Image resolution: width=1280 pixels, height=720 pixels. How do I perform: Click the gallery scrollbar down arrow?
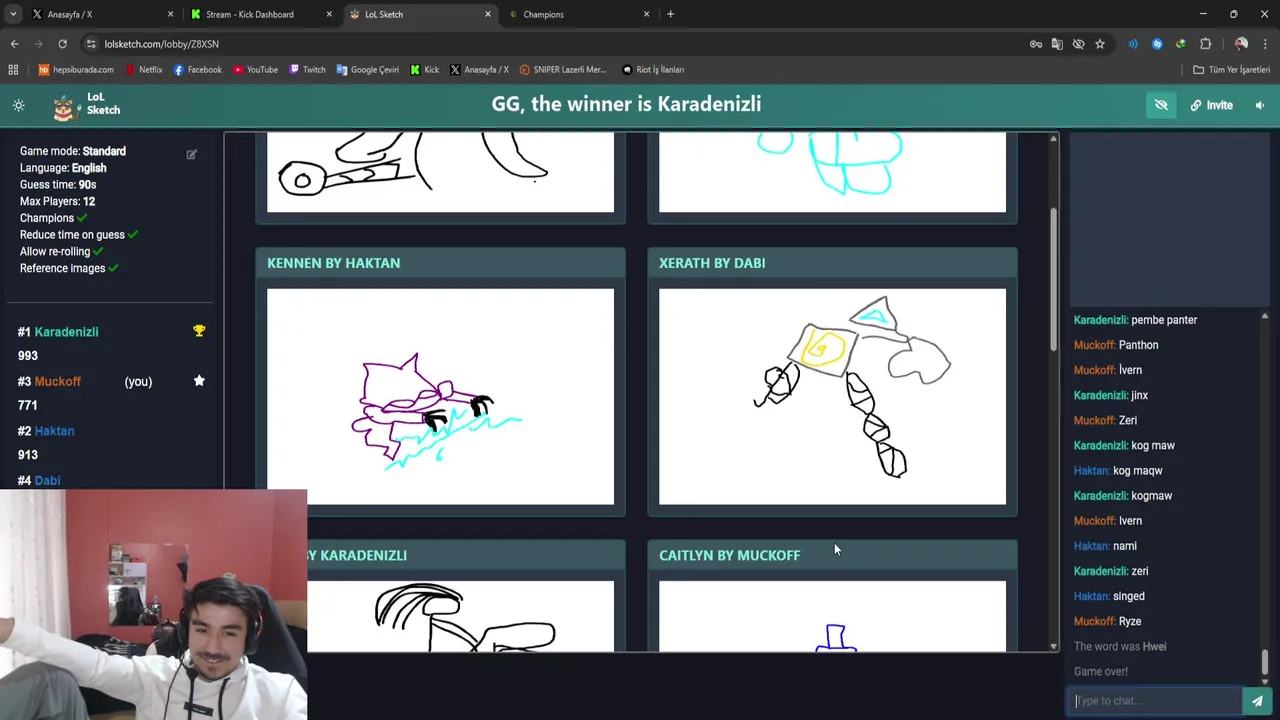coord(1053,647)
